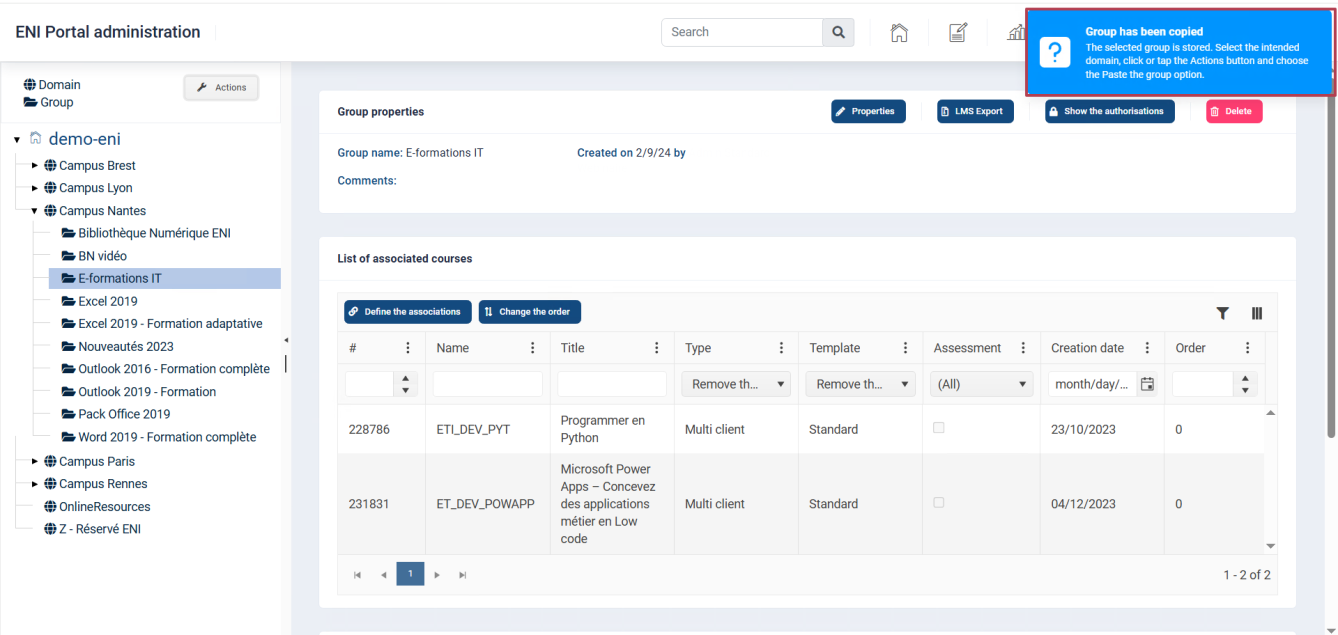Viewport: 1338px width, 635px height.
Task: Open the column chooser icon
Action: (x=1257, y=313)
